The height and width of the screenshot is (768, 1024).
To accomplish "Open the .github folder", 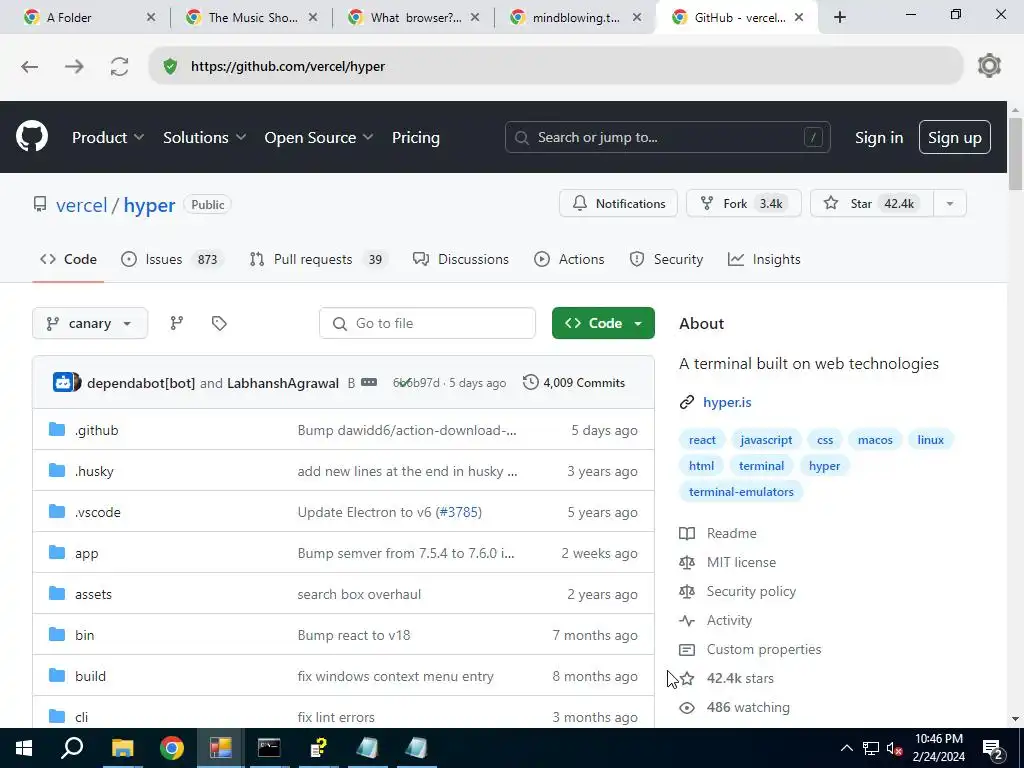I will [97, 430].
